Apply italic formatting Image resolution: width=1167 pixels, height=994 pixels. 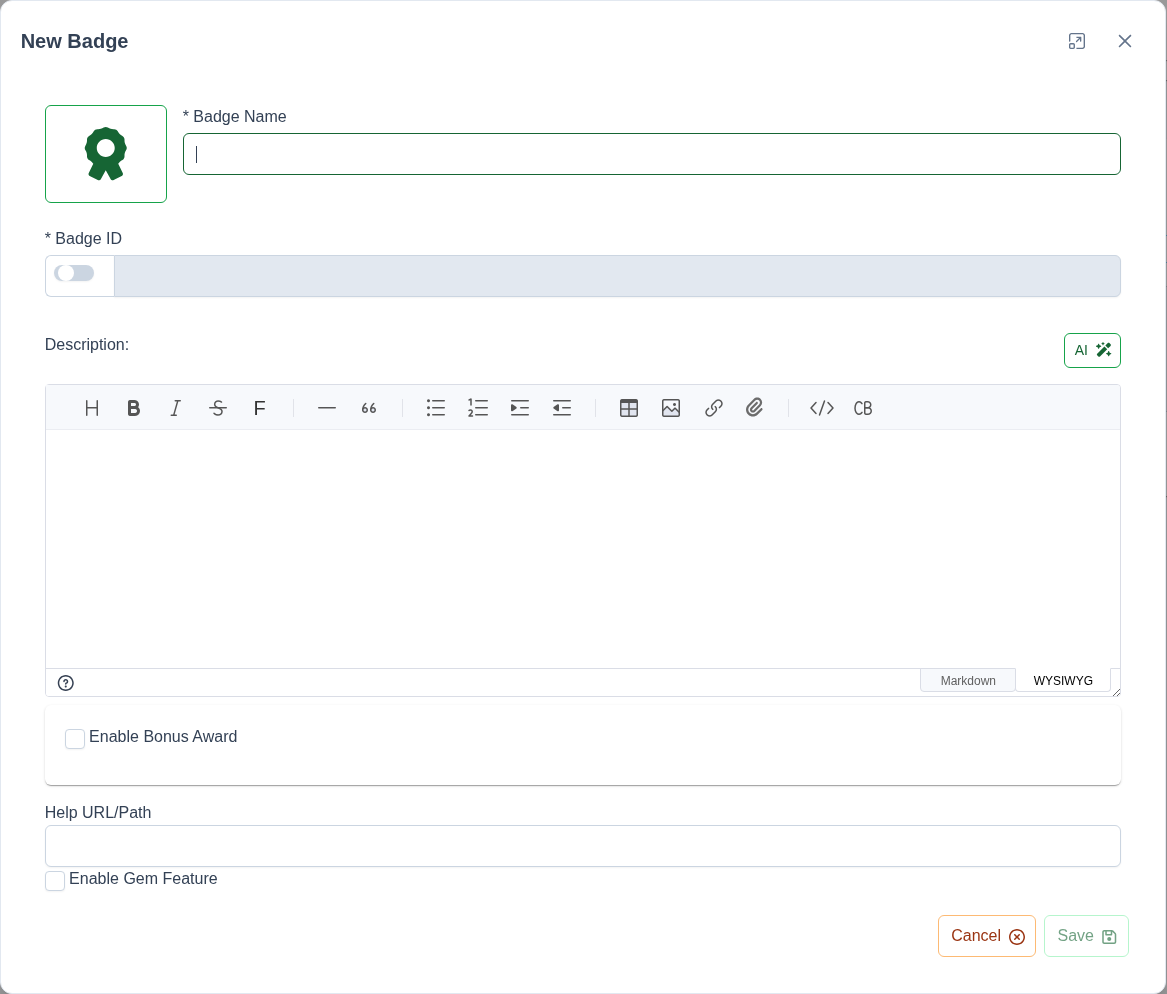(x=176, y=408)
